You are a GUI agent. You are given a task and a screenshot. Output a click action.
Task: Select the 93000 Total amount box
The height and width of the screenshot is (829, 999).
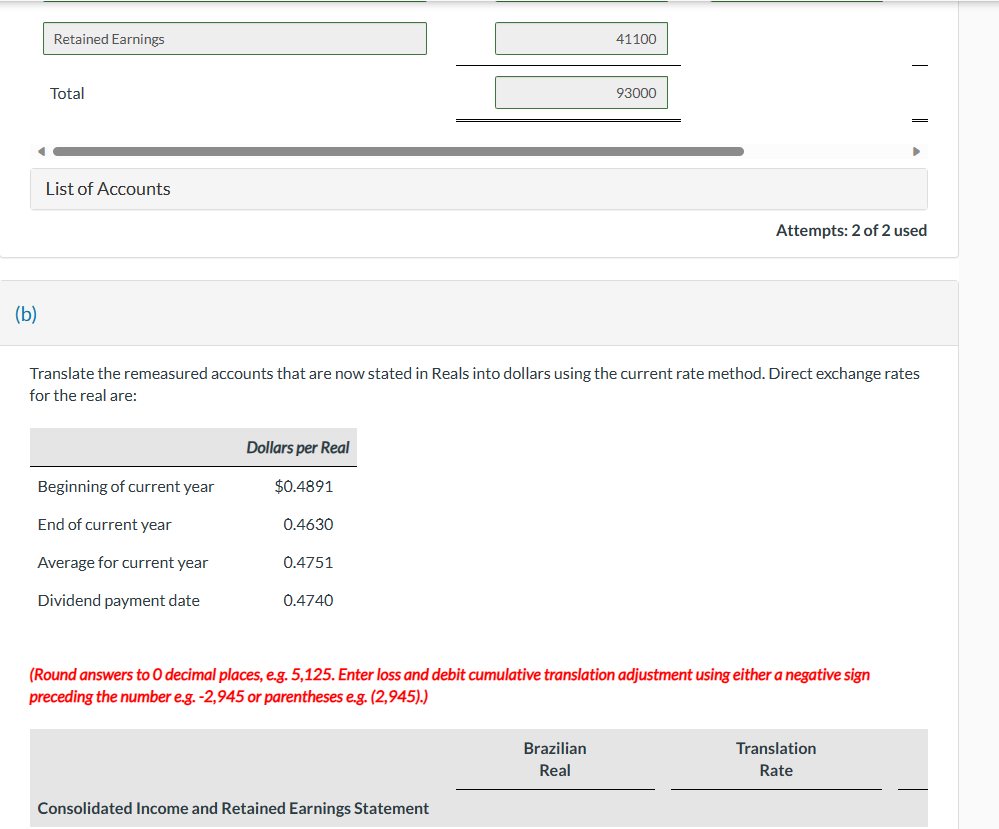[x=581, y=92]
